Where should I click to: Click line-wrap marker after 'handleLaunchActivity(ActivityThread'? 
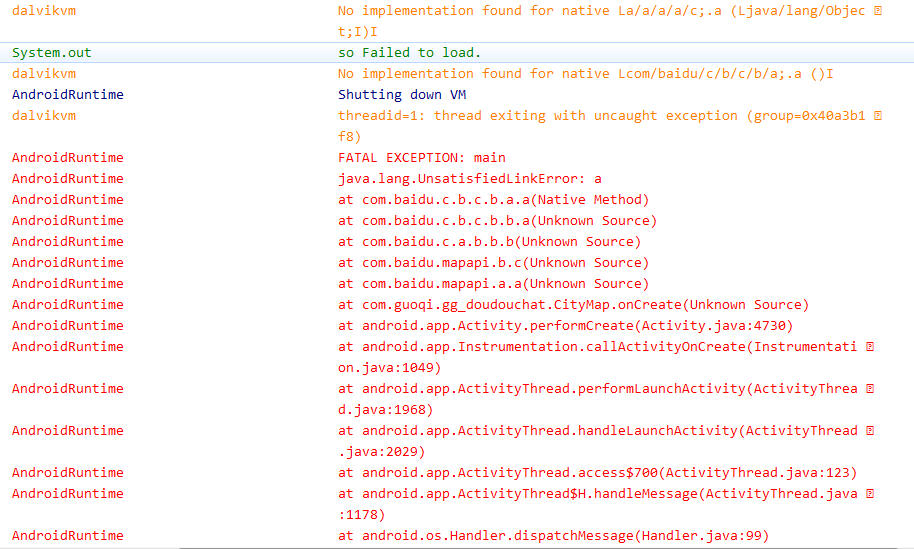point(870,430)
